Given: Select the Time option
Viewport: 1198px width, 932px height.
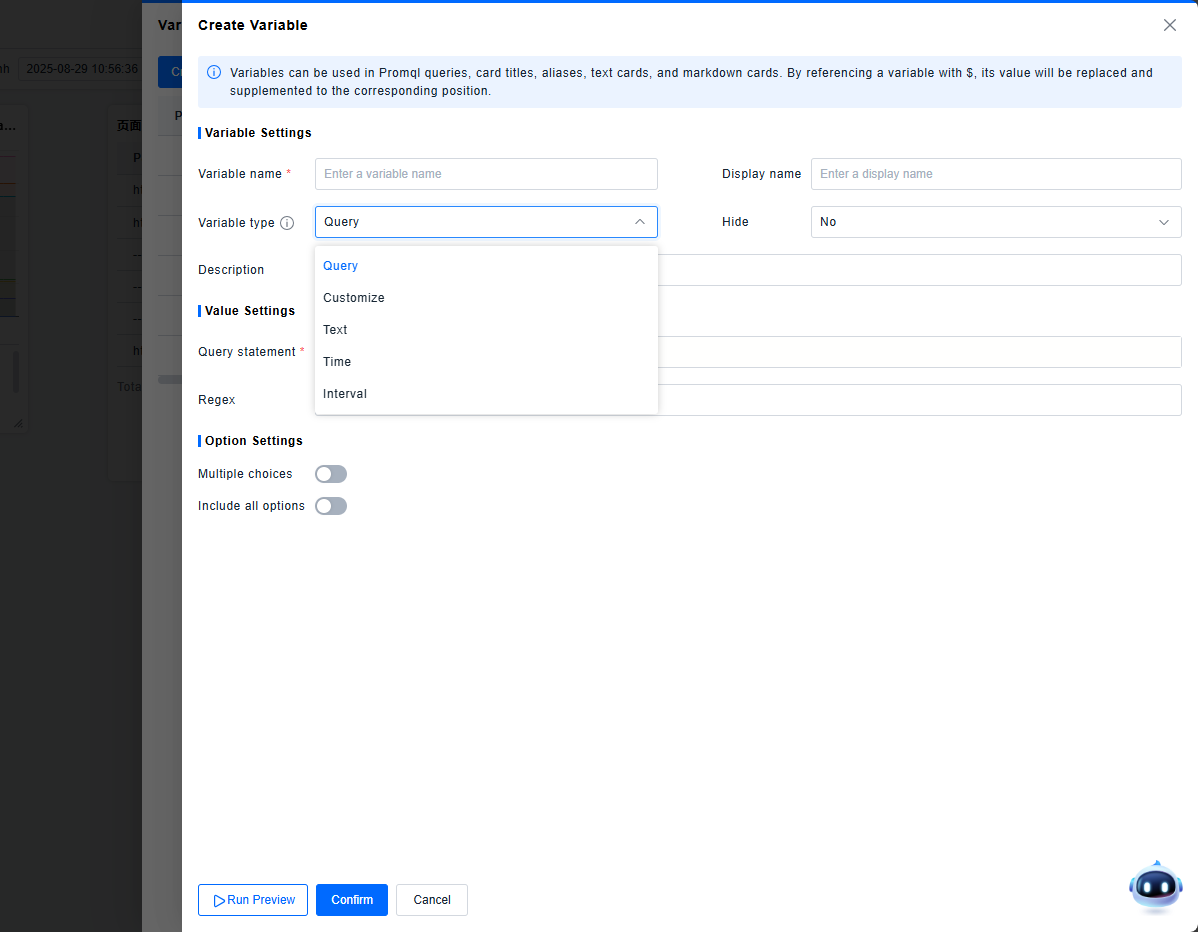Looking at the screenshot, I should point(337,362).
